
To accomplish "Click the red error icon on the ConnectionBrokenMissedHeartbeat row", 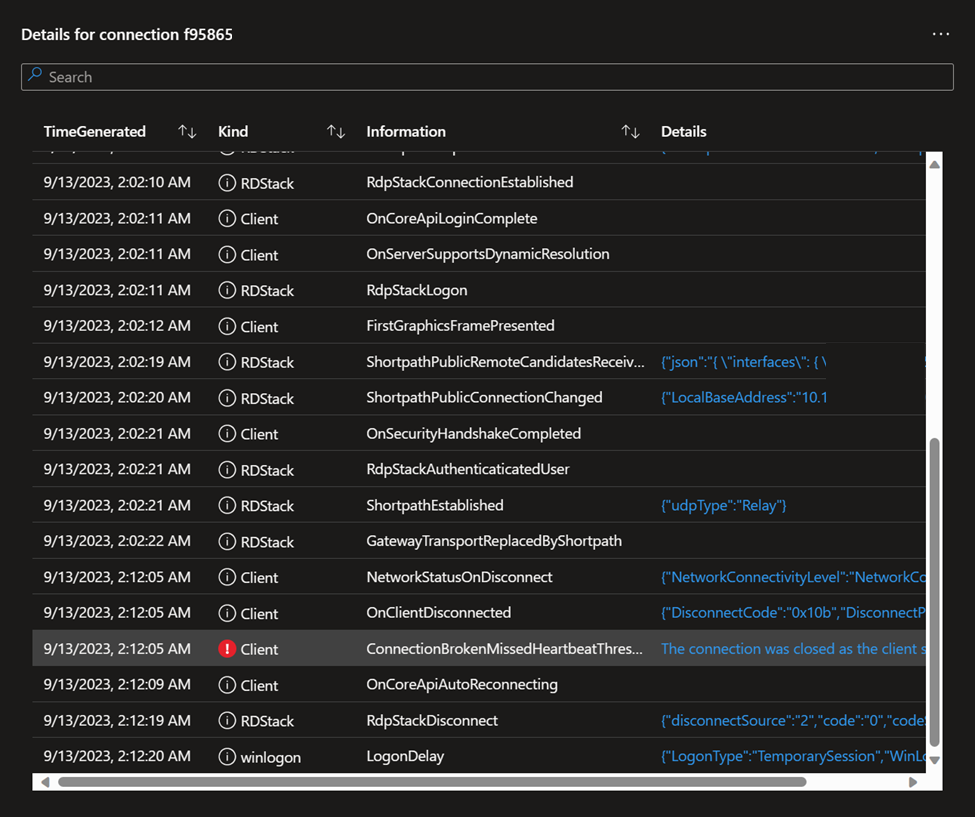I will [x=226, y=648].
